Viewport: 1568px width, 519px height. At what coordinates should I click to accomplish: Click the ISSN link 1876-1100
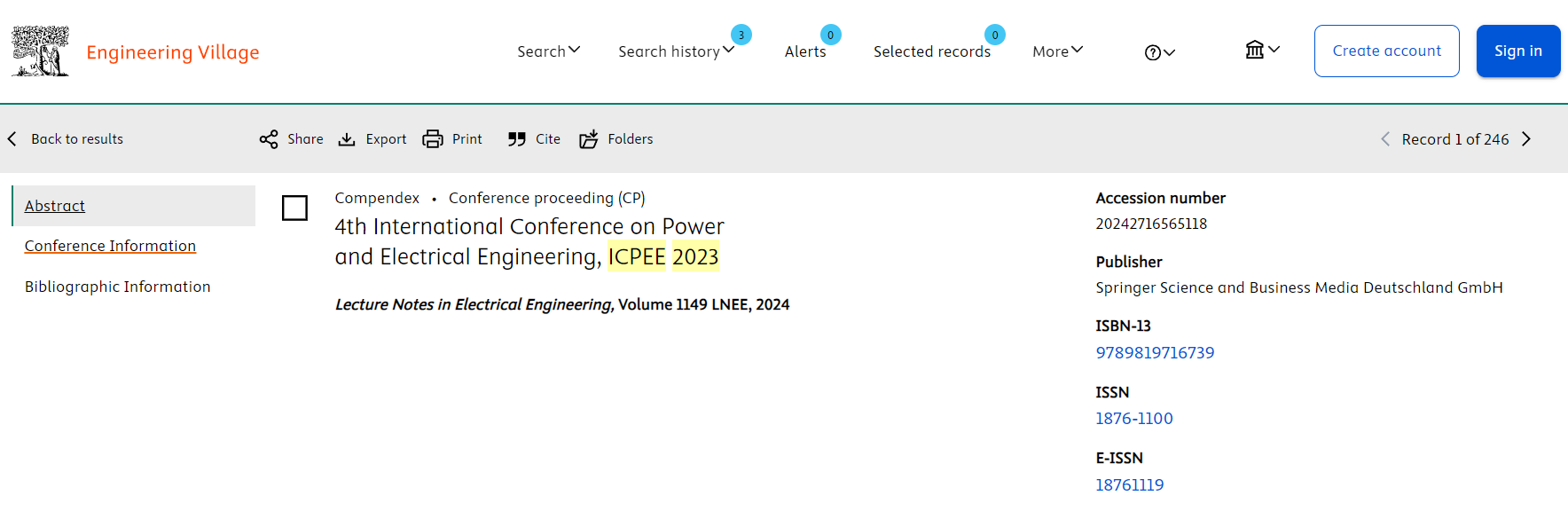point(1134,419)
